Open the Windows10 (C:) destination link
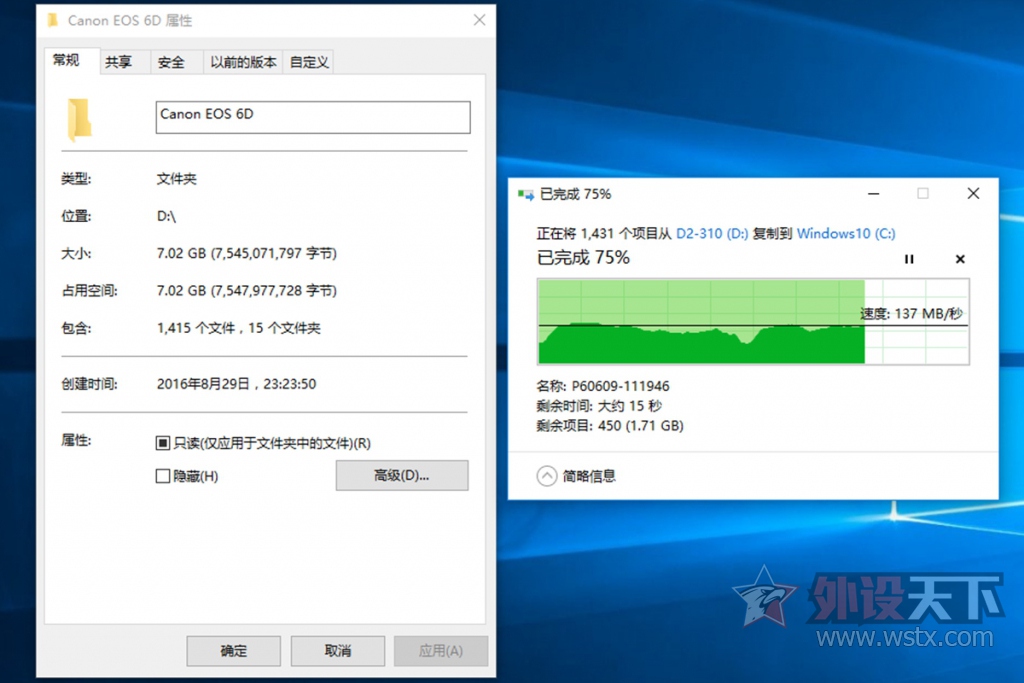The height and width of the screenshot is (683, 1024). click(x=846, y=234)
